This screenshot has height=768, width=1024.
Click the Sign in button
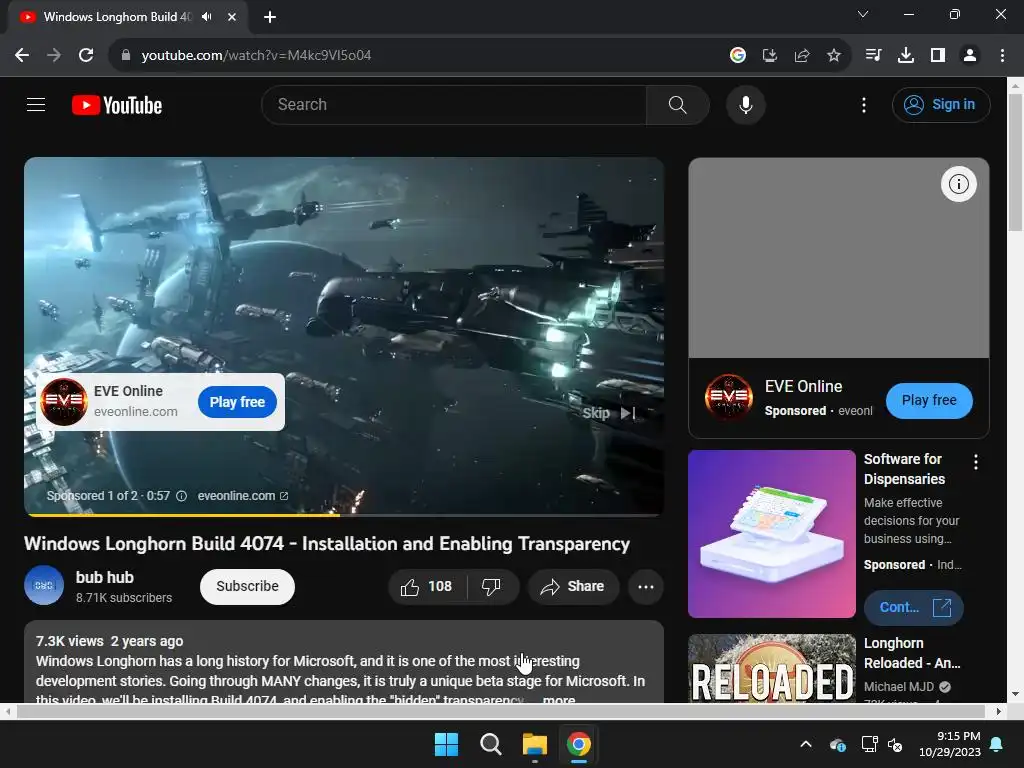(x=940, y=104)
